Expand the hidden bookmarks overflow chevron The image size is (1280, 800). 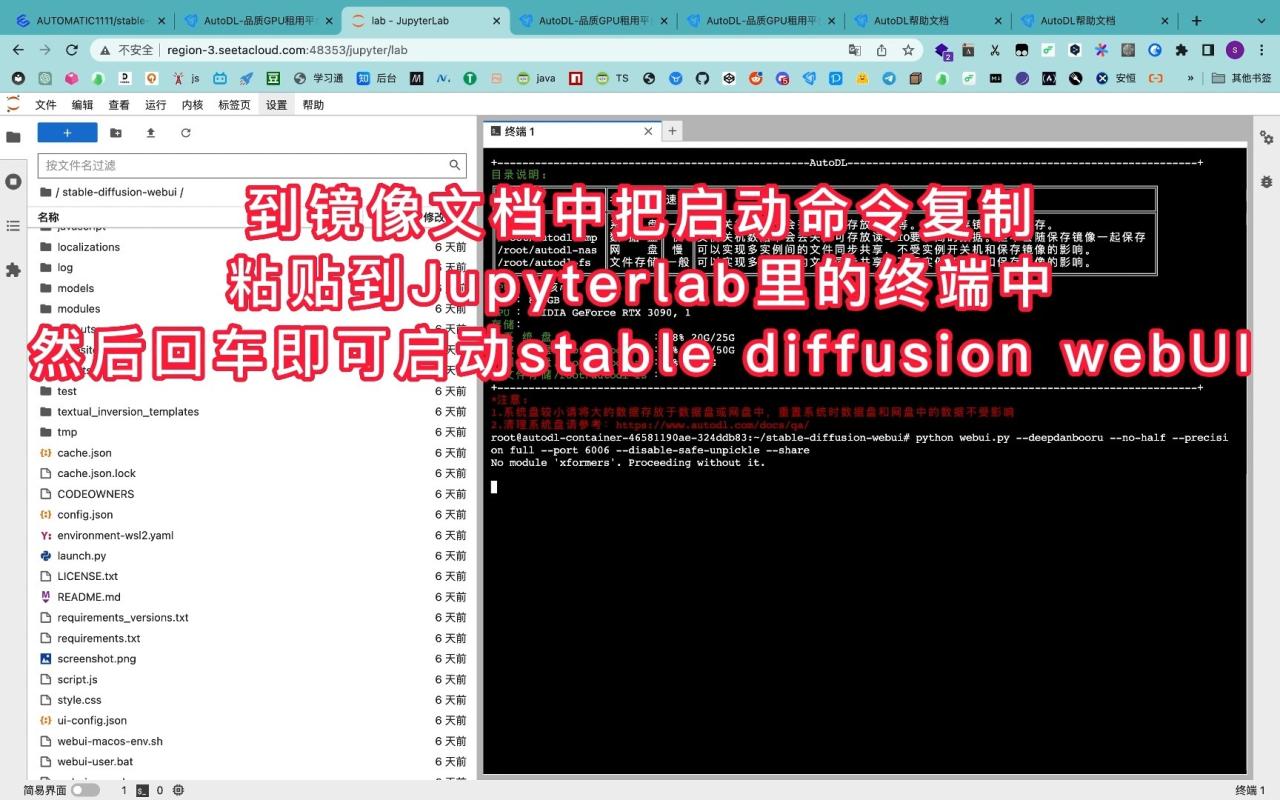tap(1190, 77)
